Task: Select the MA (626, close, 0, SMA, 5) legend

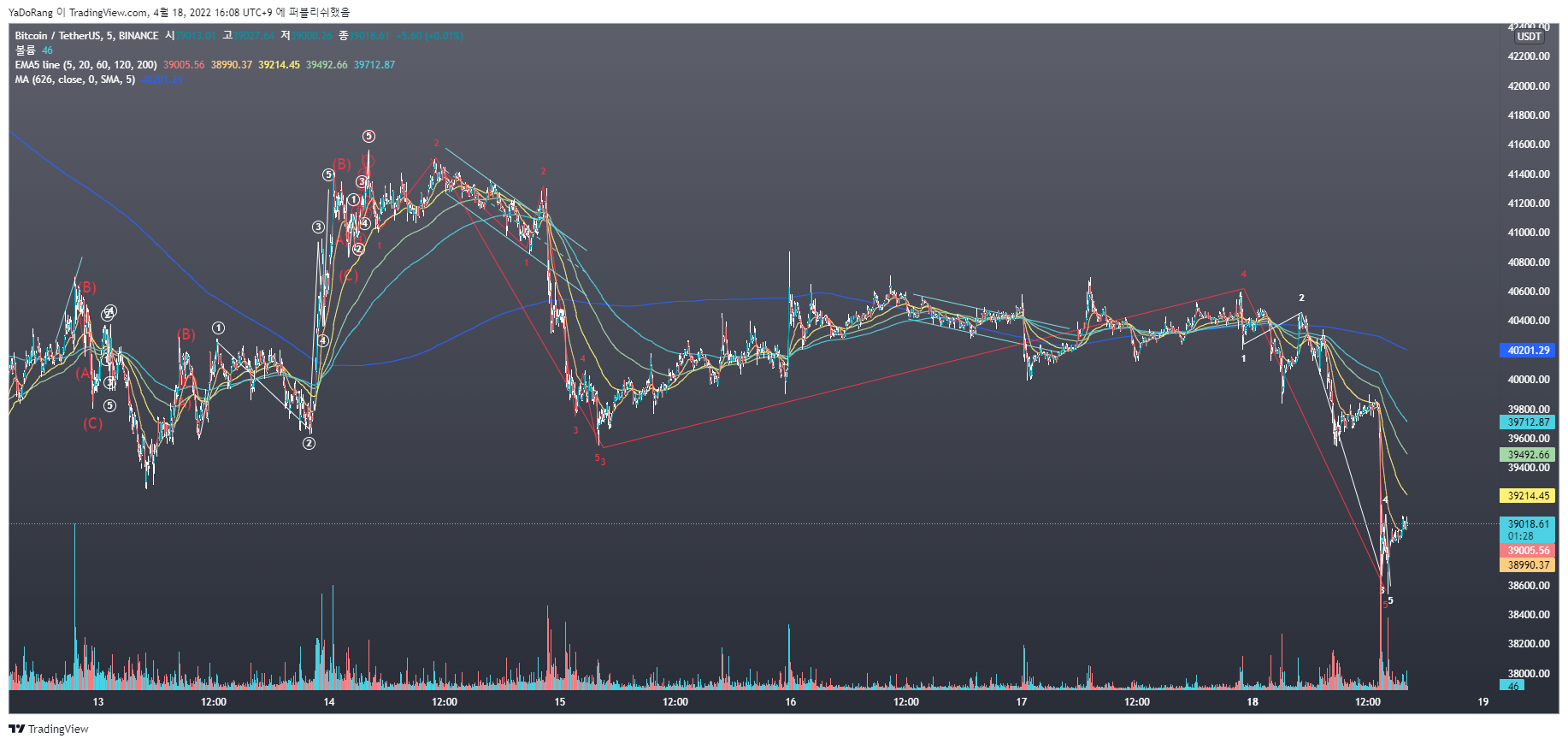Action: (74, 80)
